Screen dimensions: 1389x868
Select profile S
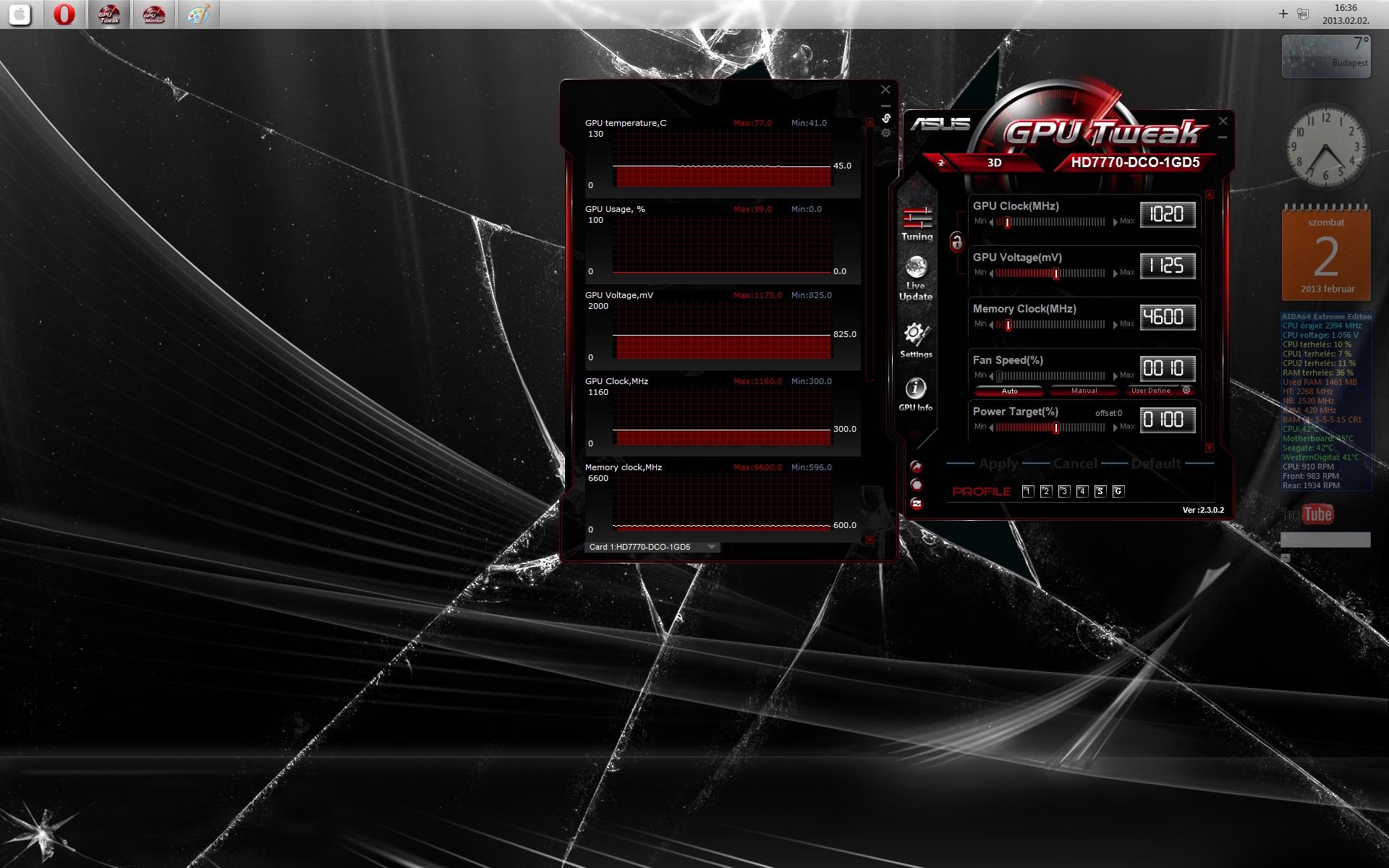(1100, 491)
